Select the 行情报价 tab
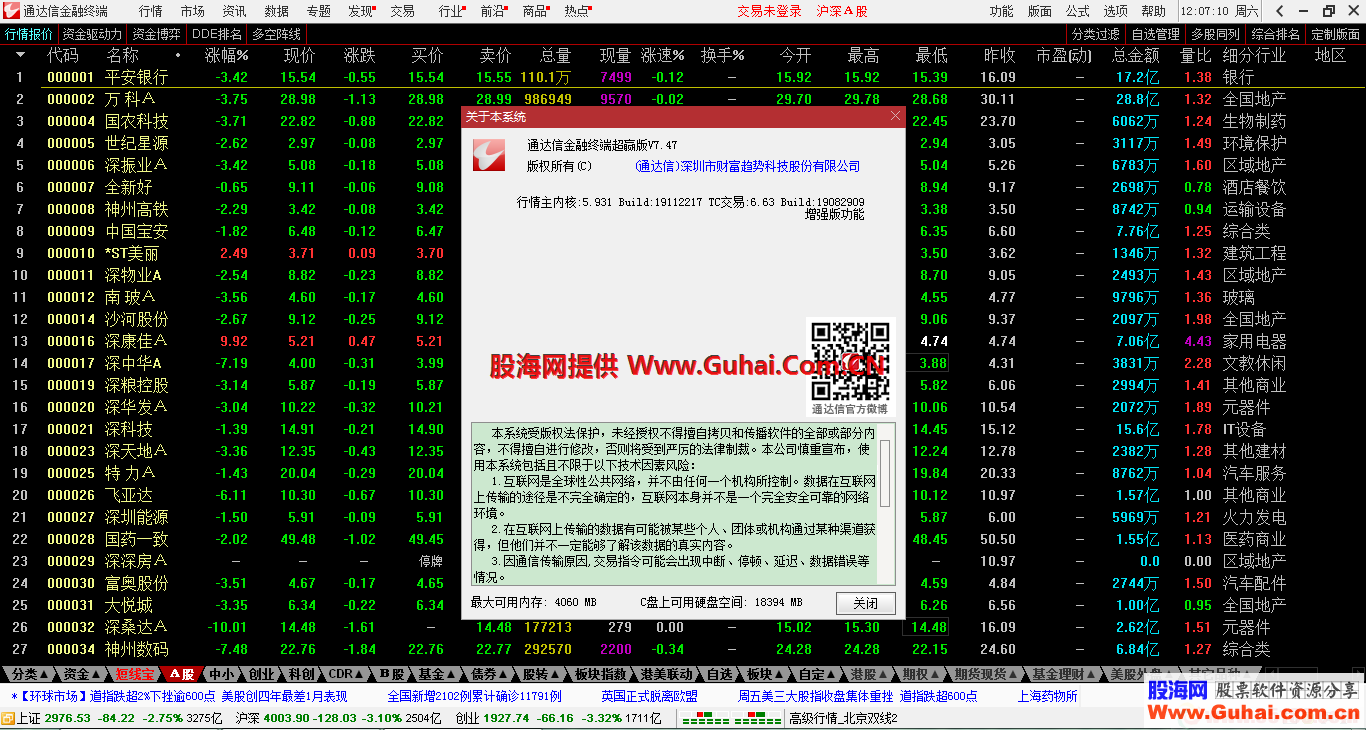1366x730 pixels. pyautogui.click(x=29, y=34)
